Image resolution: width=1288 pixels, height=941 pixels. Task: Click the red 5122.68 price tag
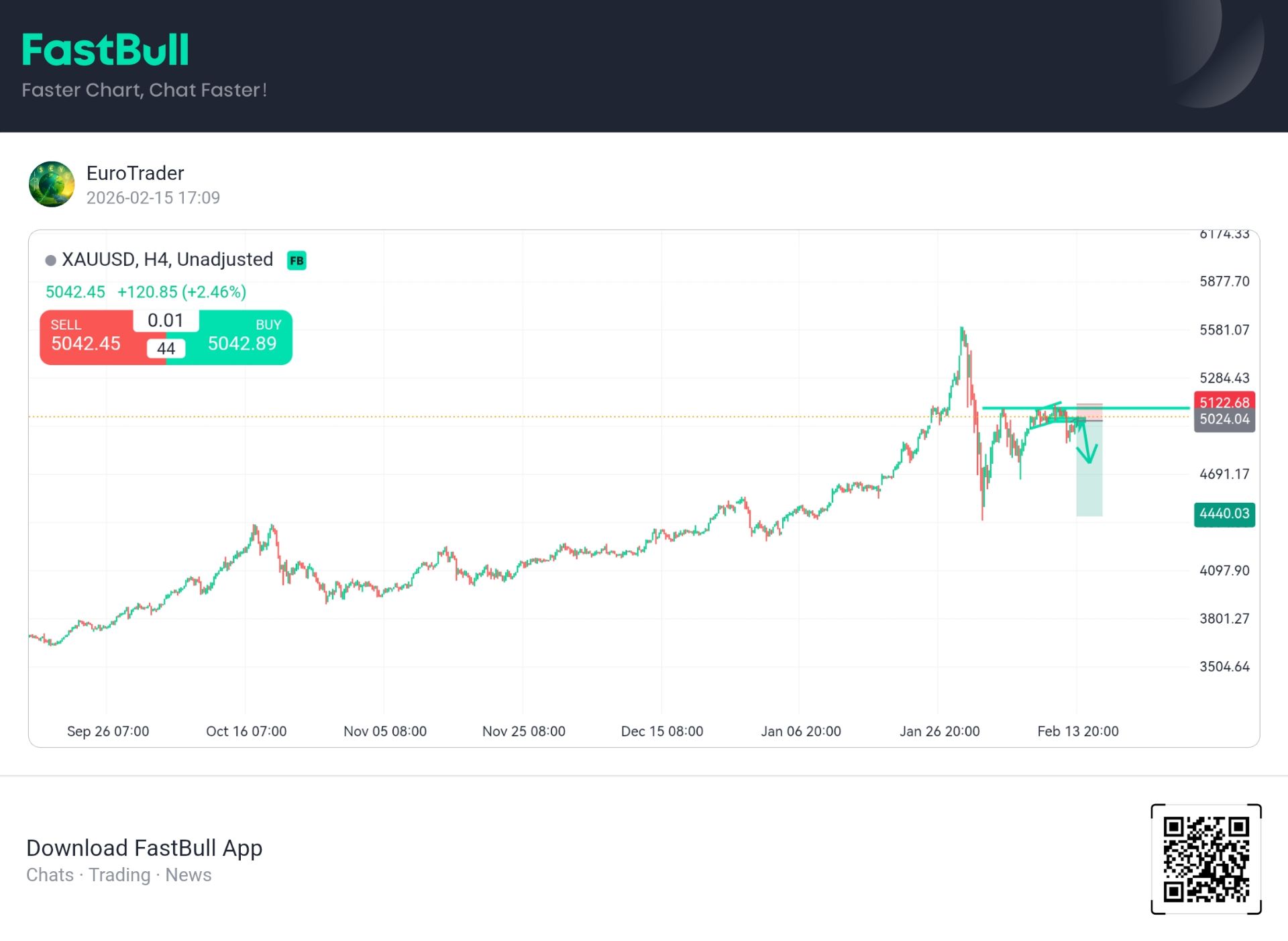(1224, 402)
